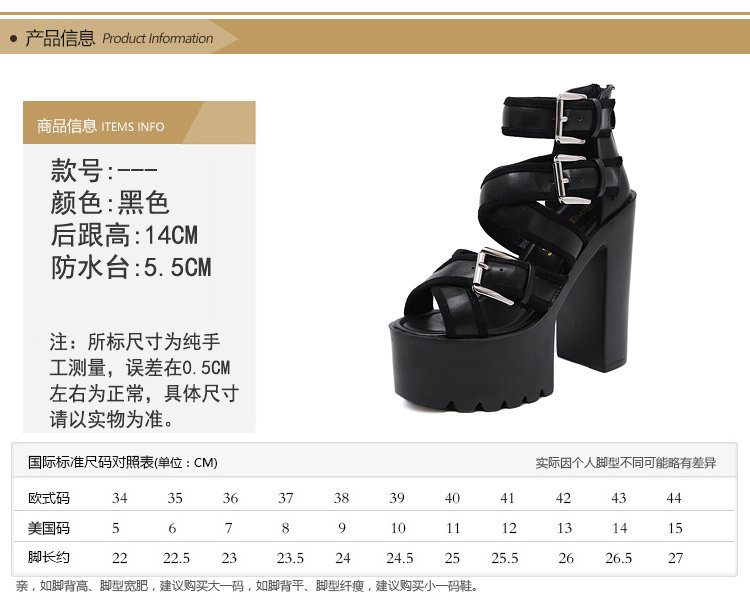Click foot length 27 cell
The height and width of the screenshot is (604, 750).
675,558
